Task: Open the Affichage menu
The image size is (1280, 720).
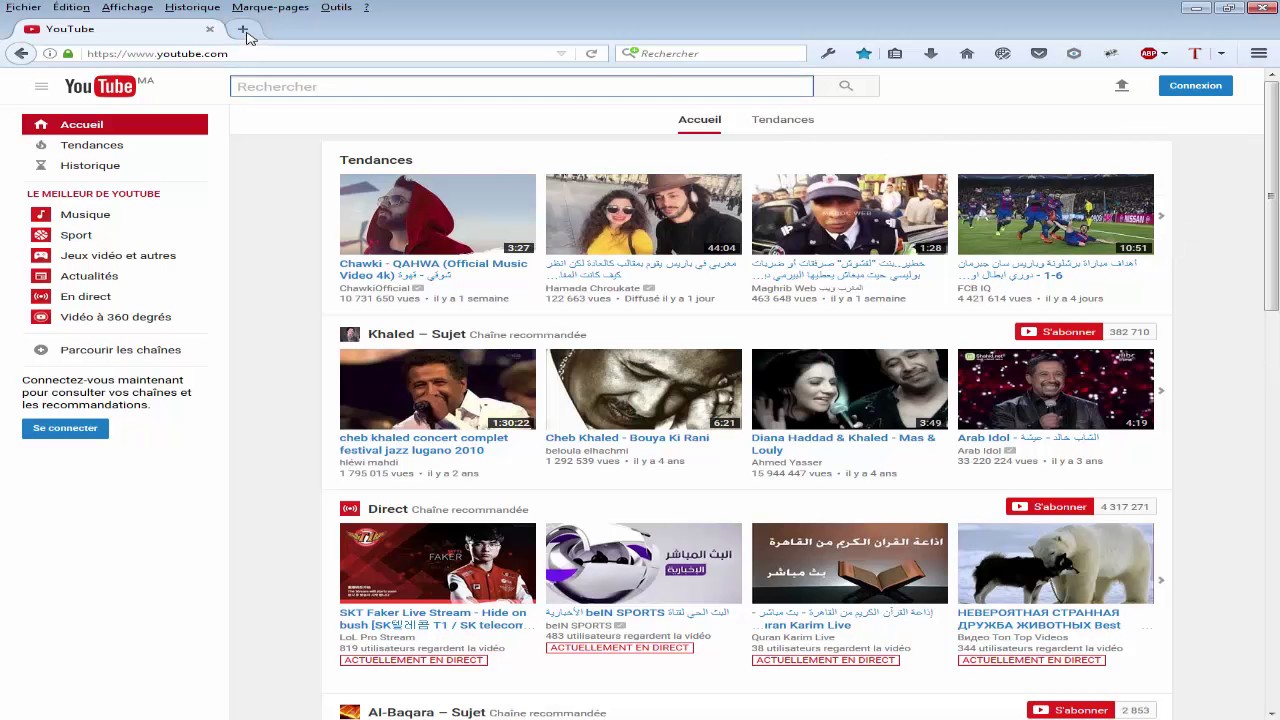Action: [x=127, y=7]
